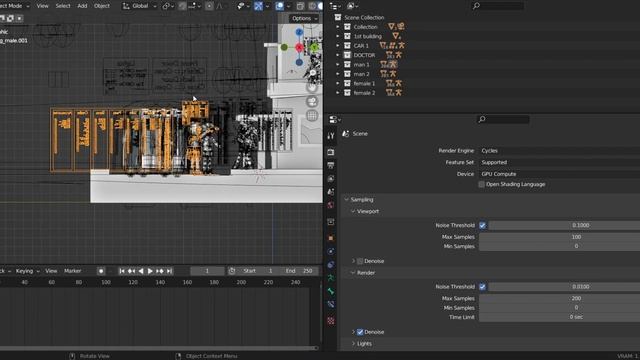
Task: Toggle Render Noise Threshold checkbox
Action: coord(482,287)
